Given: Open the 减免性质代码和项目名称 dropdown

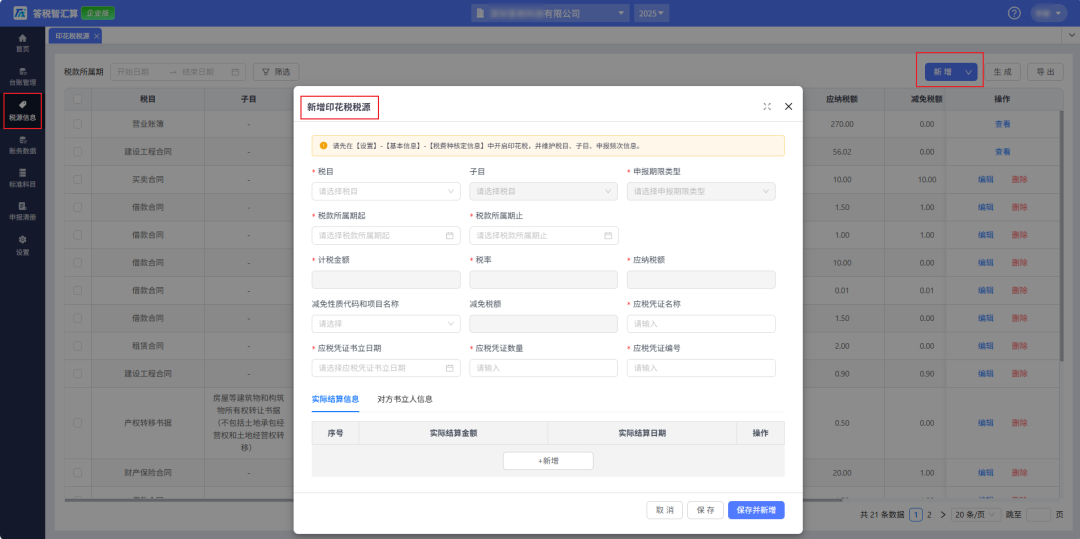Looking at the screenshot, I should [386, 324].
